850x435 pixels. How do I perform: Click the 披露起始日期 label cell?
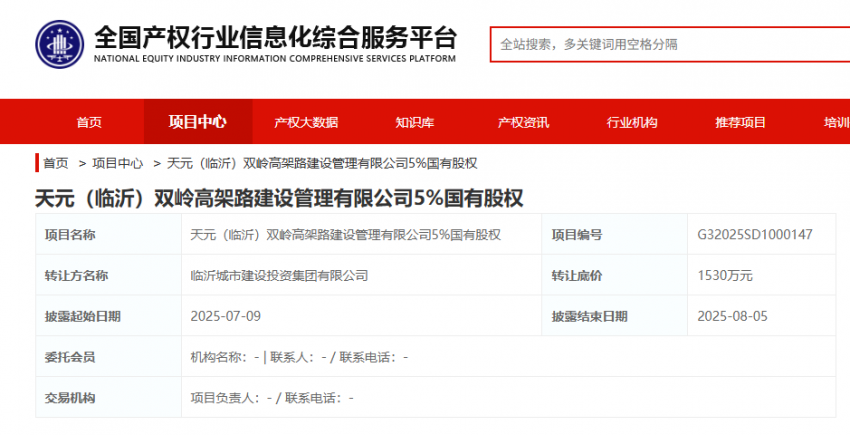[x=108, y=316]
